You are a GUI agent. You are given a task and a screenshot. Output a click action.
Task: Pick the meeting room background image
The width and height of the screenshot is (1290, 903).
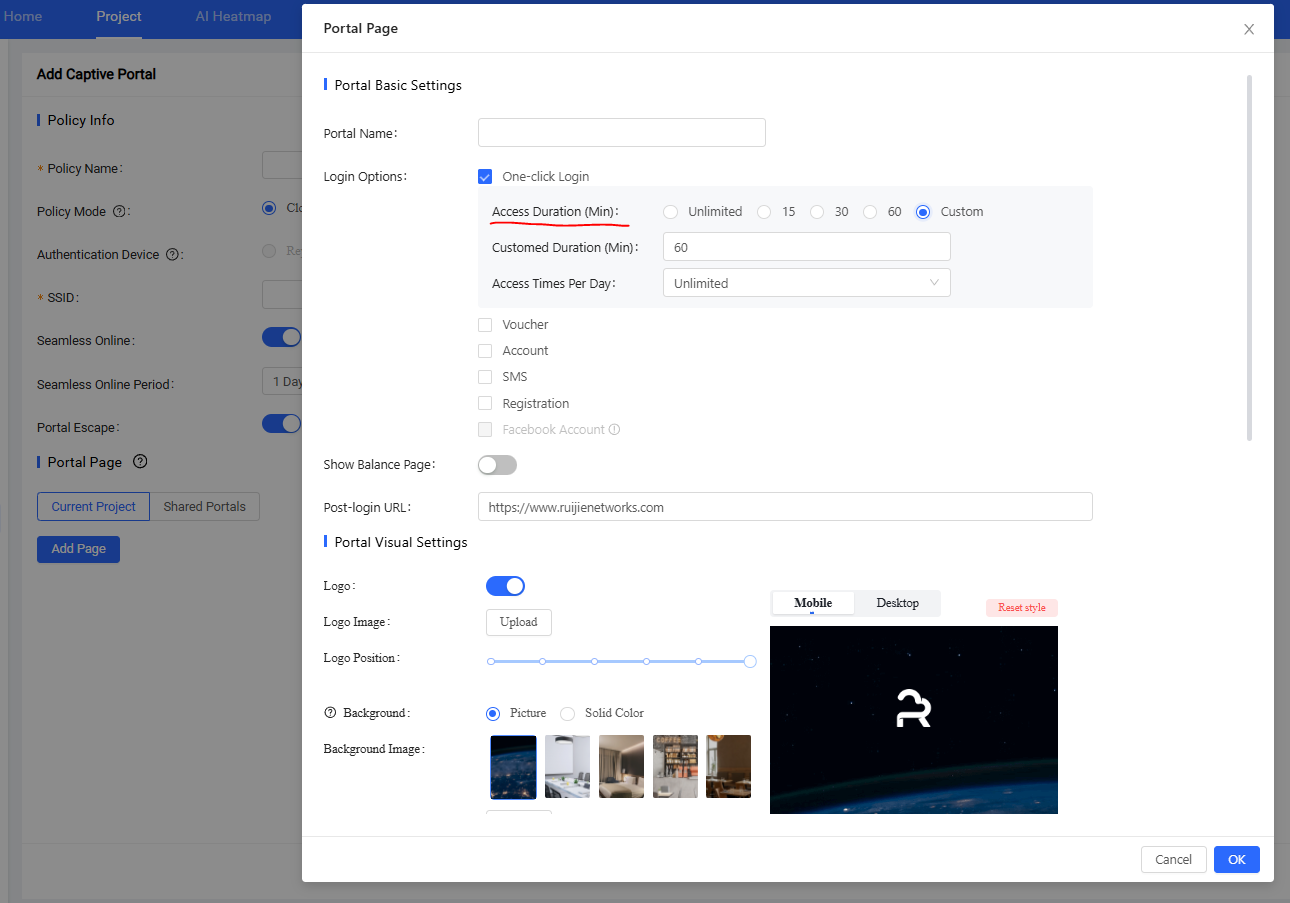pyautogui.click(x=567, y=767)
